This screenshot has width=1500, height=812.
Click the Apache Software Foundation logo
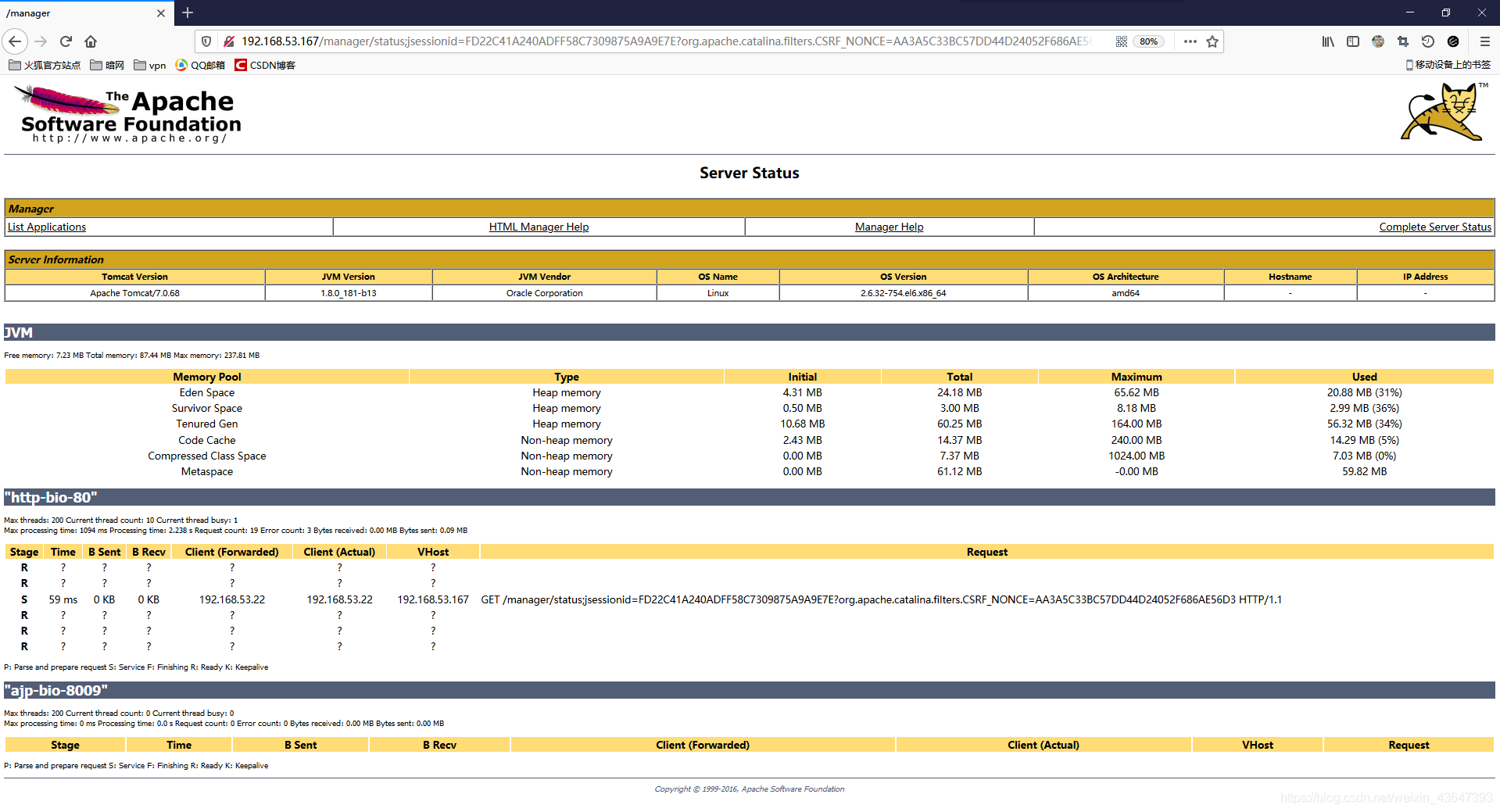click(127, 115)
